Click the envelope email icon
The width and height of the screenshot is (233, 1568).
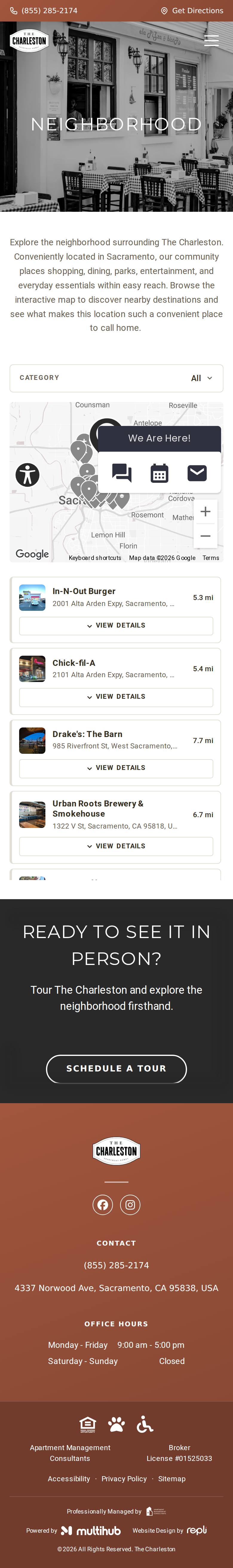point(197,472)
